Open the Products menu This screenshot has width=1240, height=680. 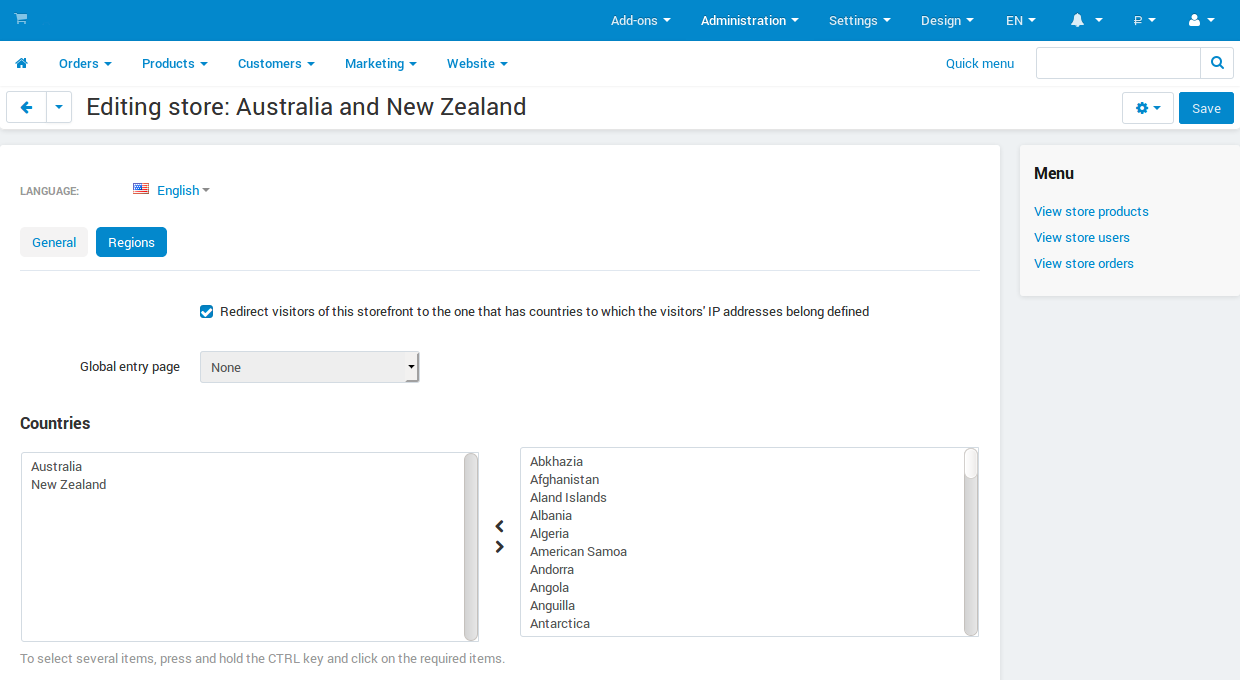(175, 63)
